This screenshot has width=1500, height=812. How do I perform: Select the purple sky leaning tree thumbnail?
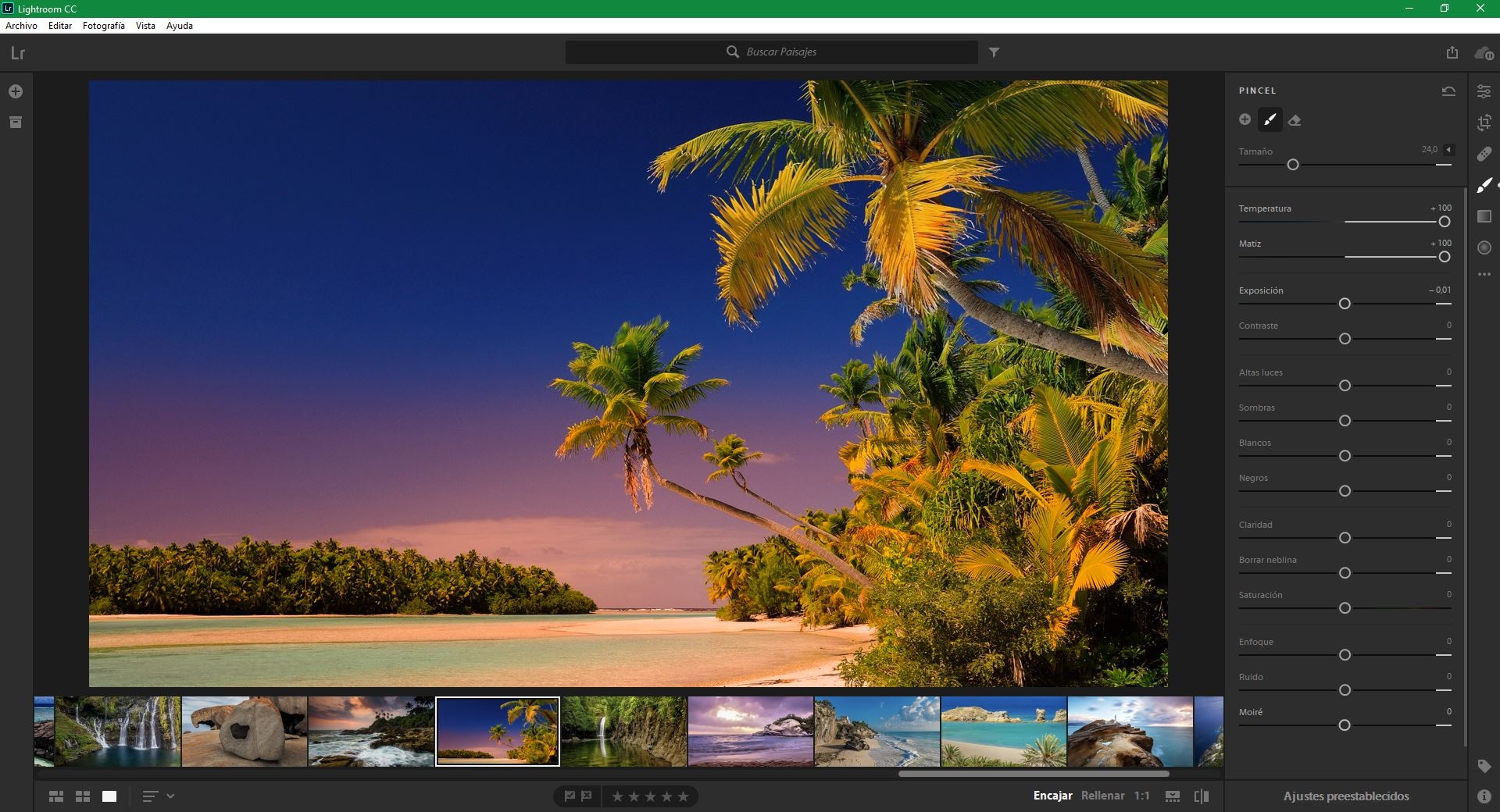[751, 732]
